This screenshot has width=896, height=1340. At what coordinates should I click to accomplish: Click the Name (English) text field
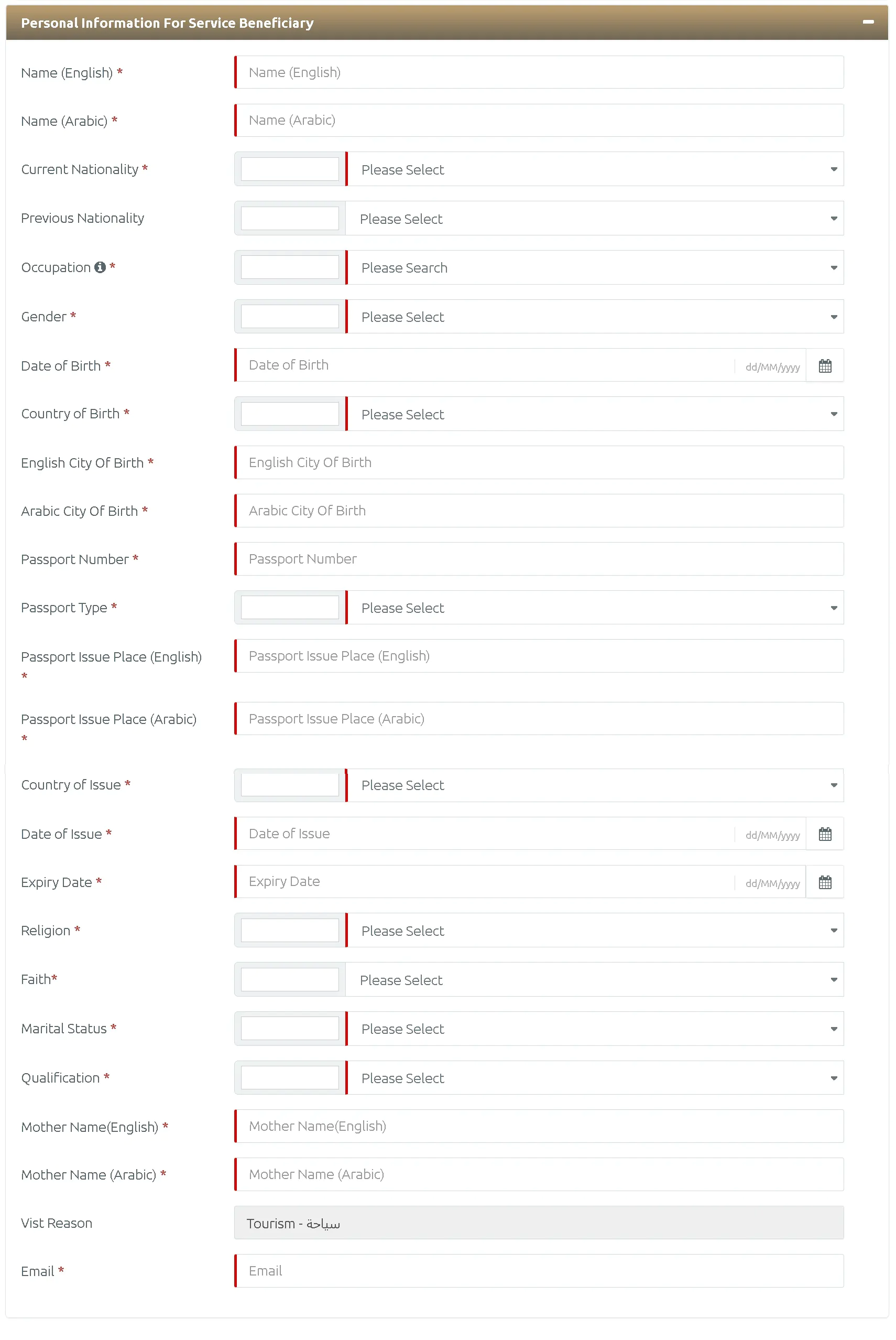[x=539, y=72]
